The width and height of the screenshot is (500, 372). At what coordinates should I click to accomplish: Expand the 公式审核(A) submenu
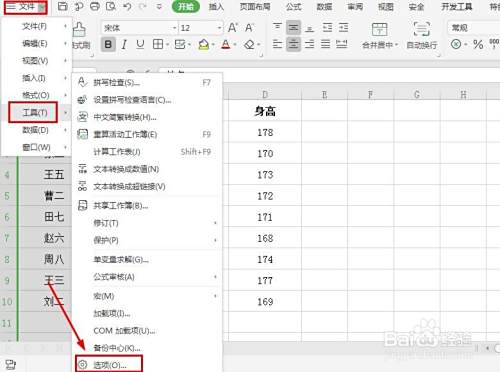[x=147, y=277]
